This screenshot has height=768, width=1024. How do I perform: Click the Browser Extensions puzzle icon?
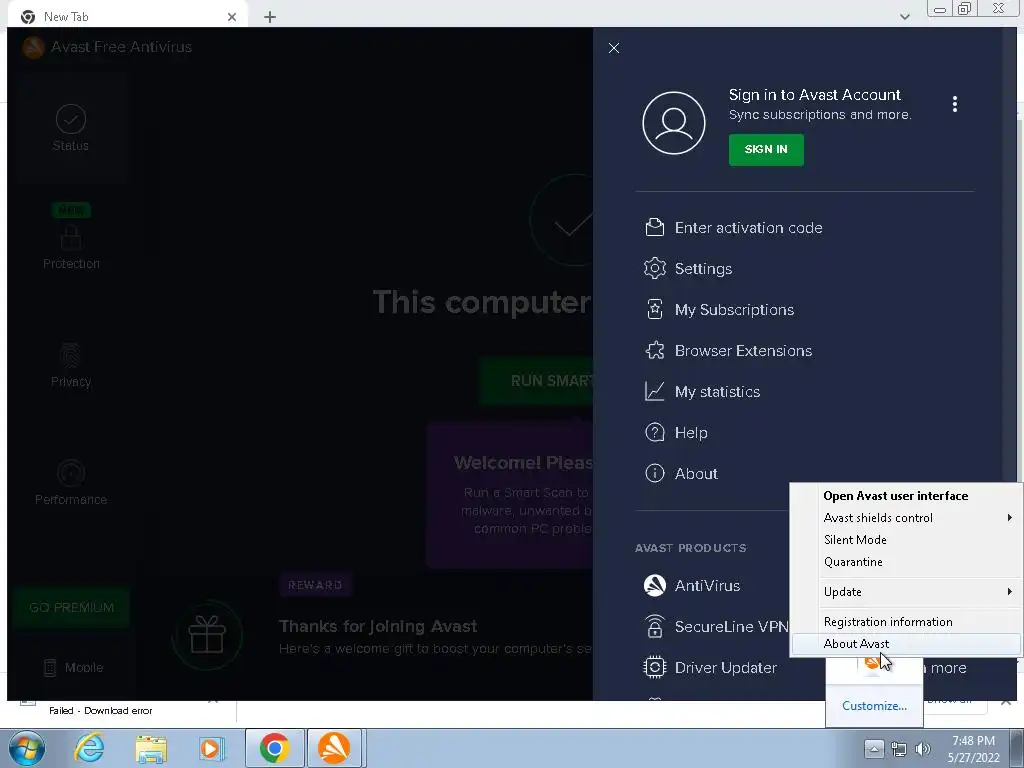654,350
